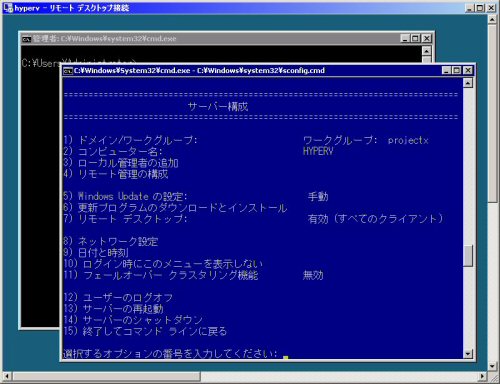Click option 10 'ログイン時にこのメニューを表示しない'

(x=163, y=264)
